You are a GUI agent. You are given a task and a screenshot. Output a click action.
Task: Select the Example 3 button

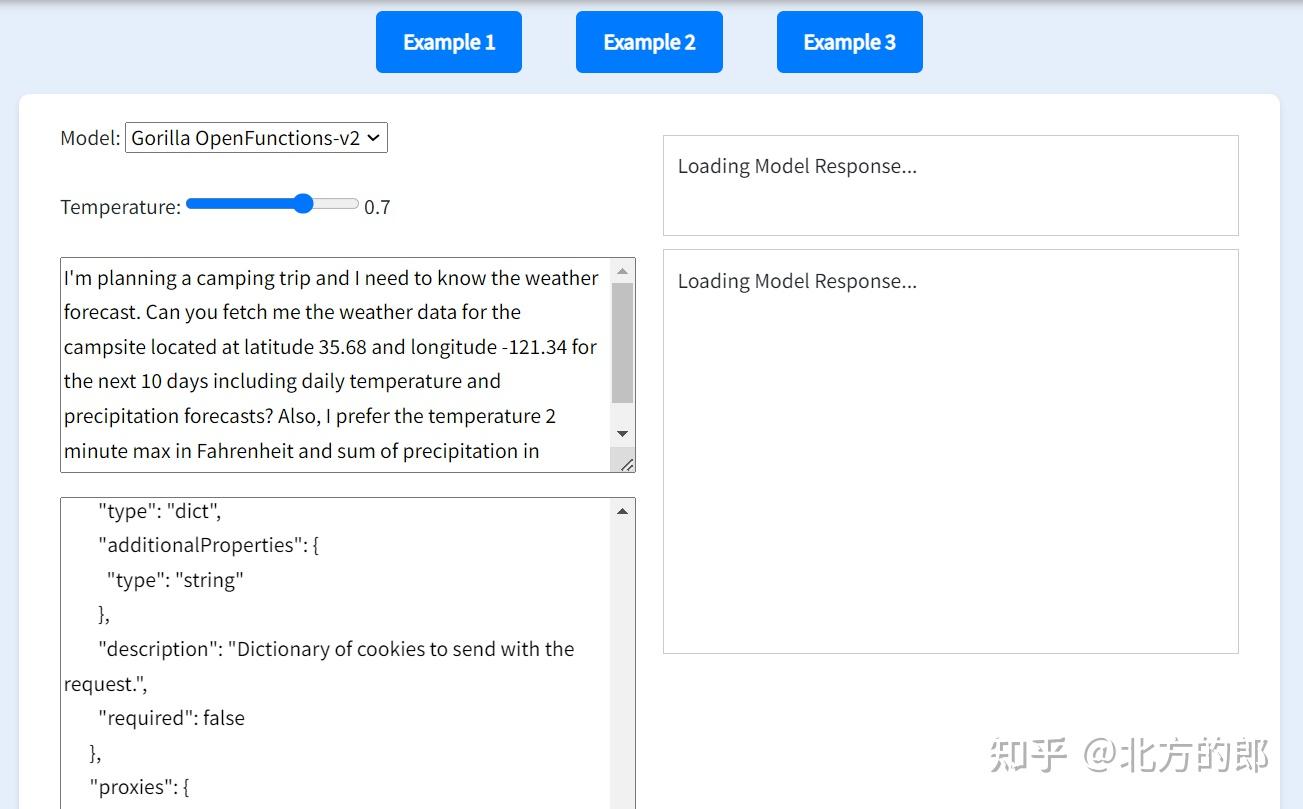point(849,41)
